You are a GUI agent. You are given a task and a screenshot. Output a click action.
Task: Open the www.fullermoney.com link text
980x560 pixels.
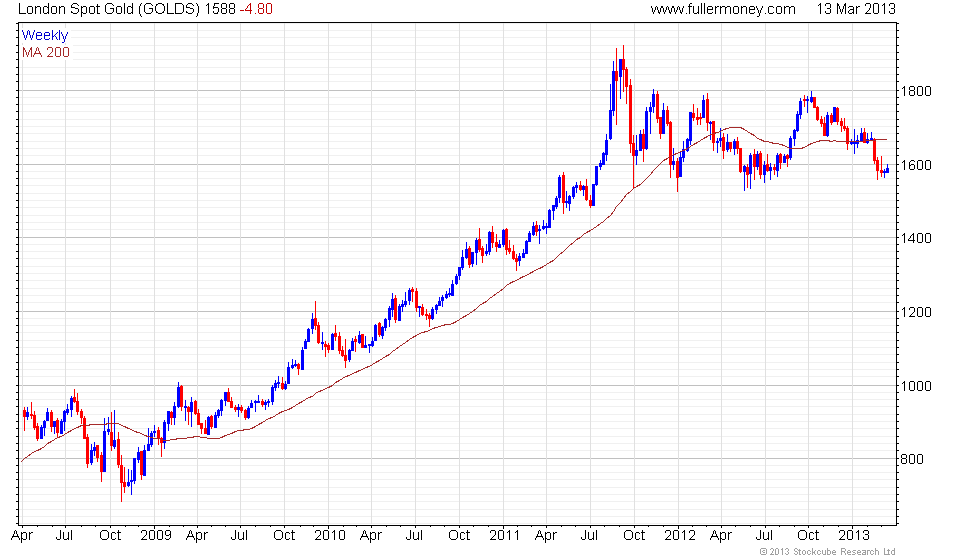pyautogui.click(x=722, y=9)
